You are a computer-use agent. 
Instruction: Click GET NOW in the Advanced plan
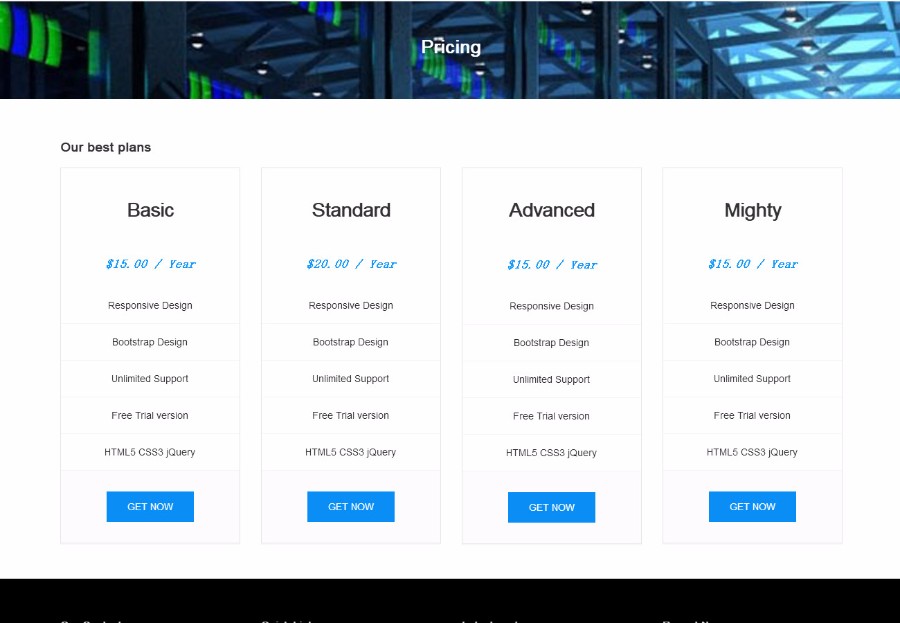tap(552, 507)
